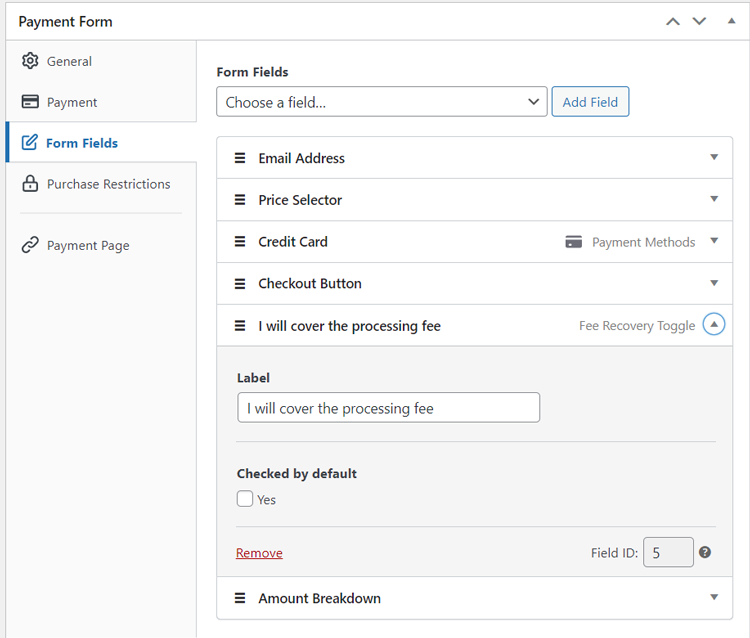Expand the Email Address field

tap(714, 157)
